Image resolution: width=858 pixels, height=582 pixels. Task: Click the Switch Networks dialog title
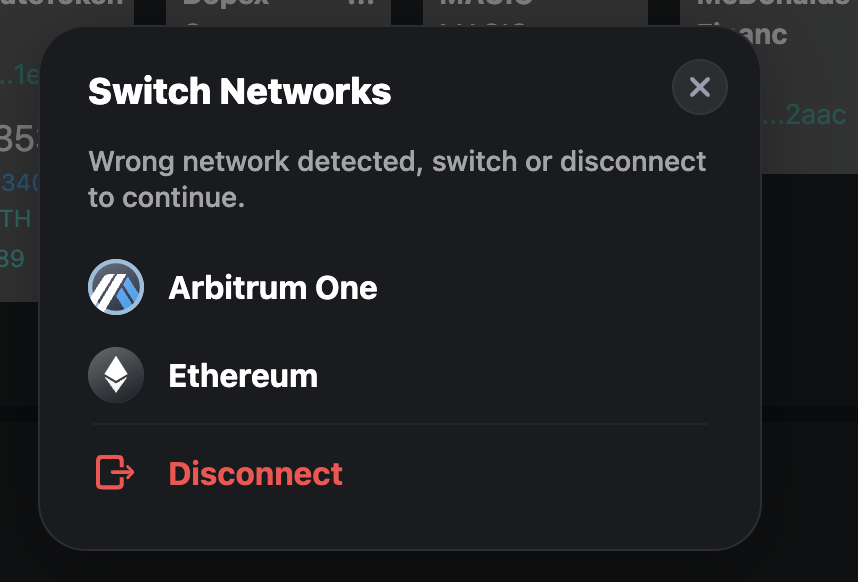[x=240, y=91]
